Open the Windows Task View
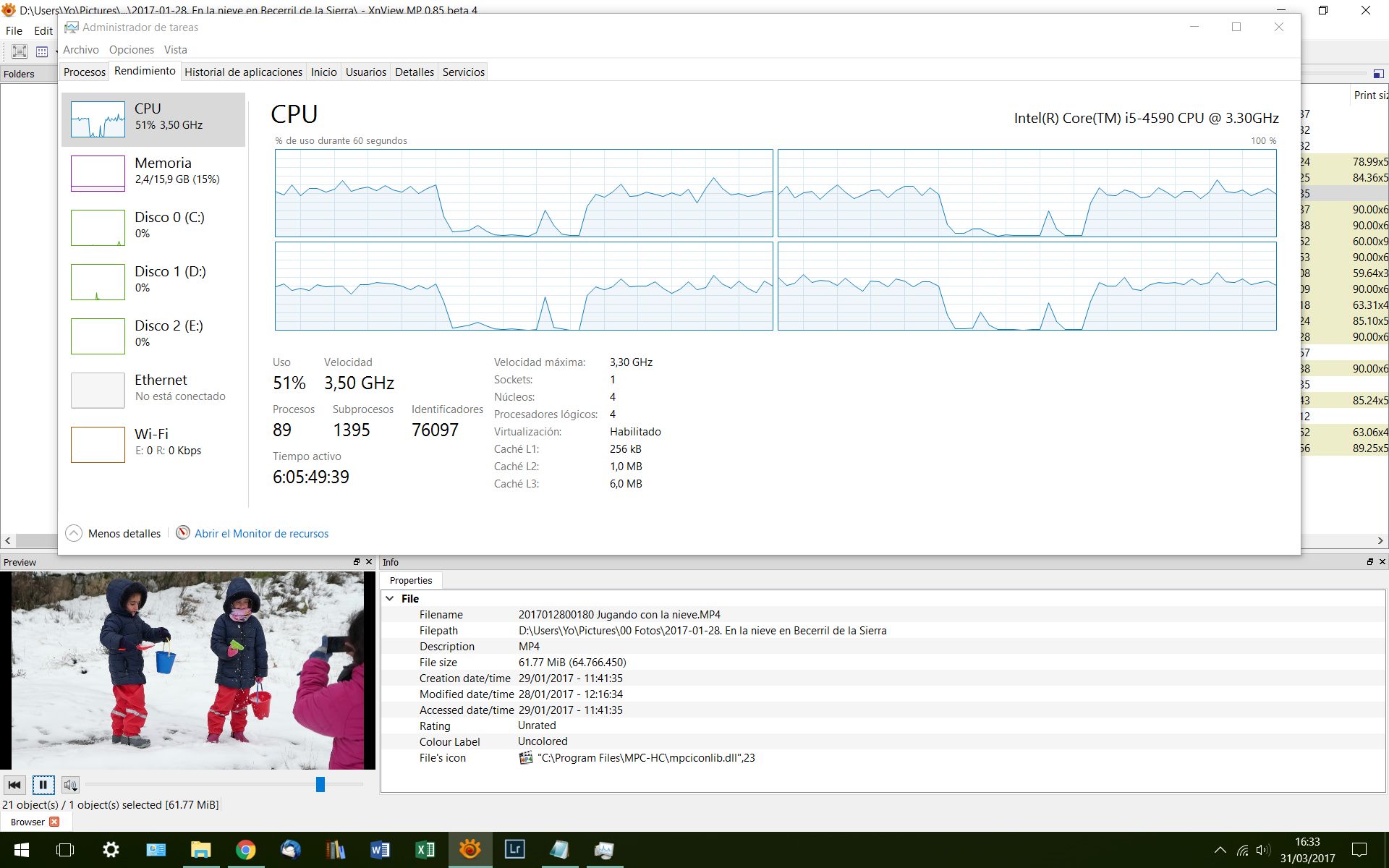The height and width of the screenshot is (868, 1389). point(65,849)
